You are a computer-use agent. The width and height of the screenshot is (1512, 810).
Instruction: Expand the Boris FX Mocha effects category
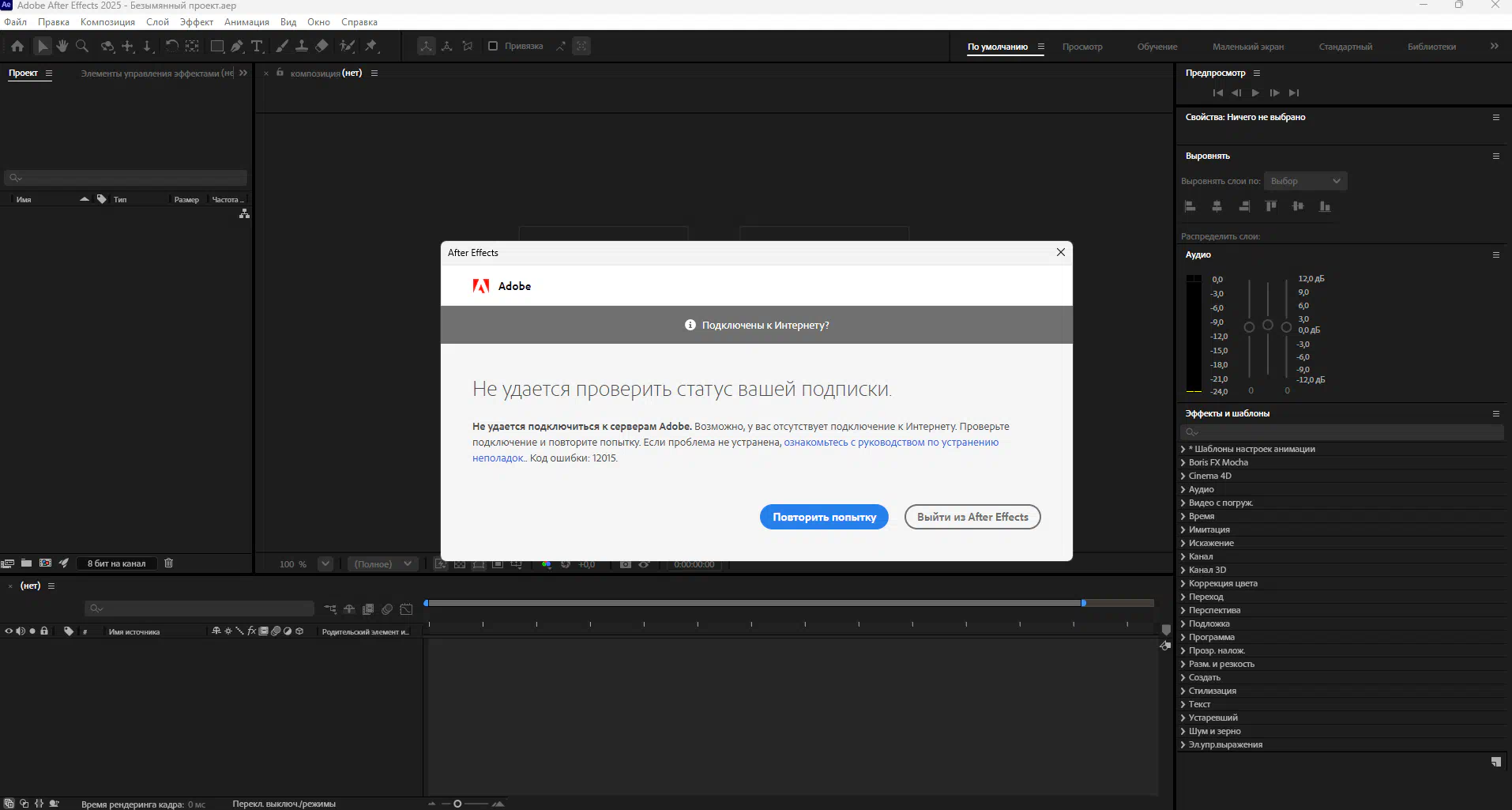coord(1183,462)
